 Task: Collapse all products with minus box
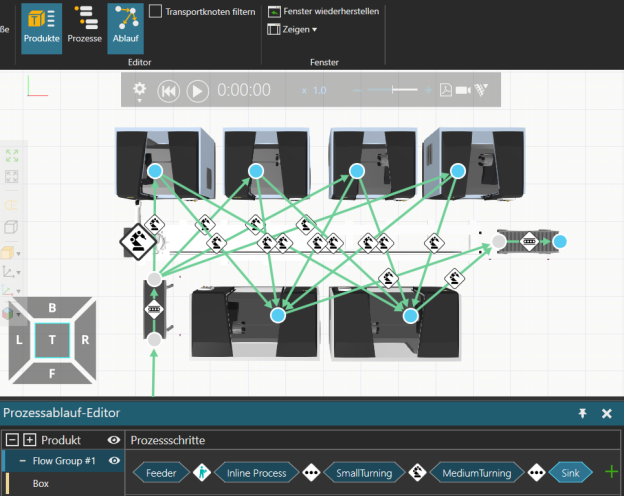point(12,440)
